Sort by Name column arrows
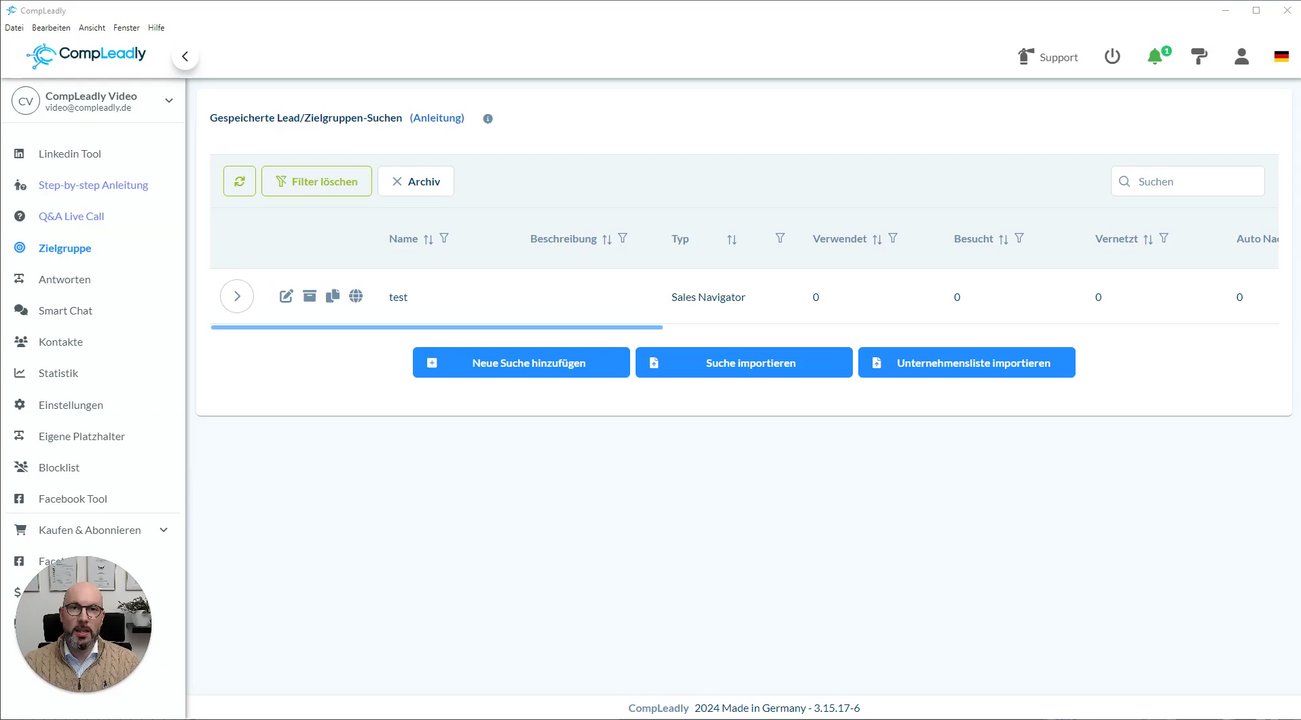The image size is (1301, 720). click(x=428, y=239)
